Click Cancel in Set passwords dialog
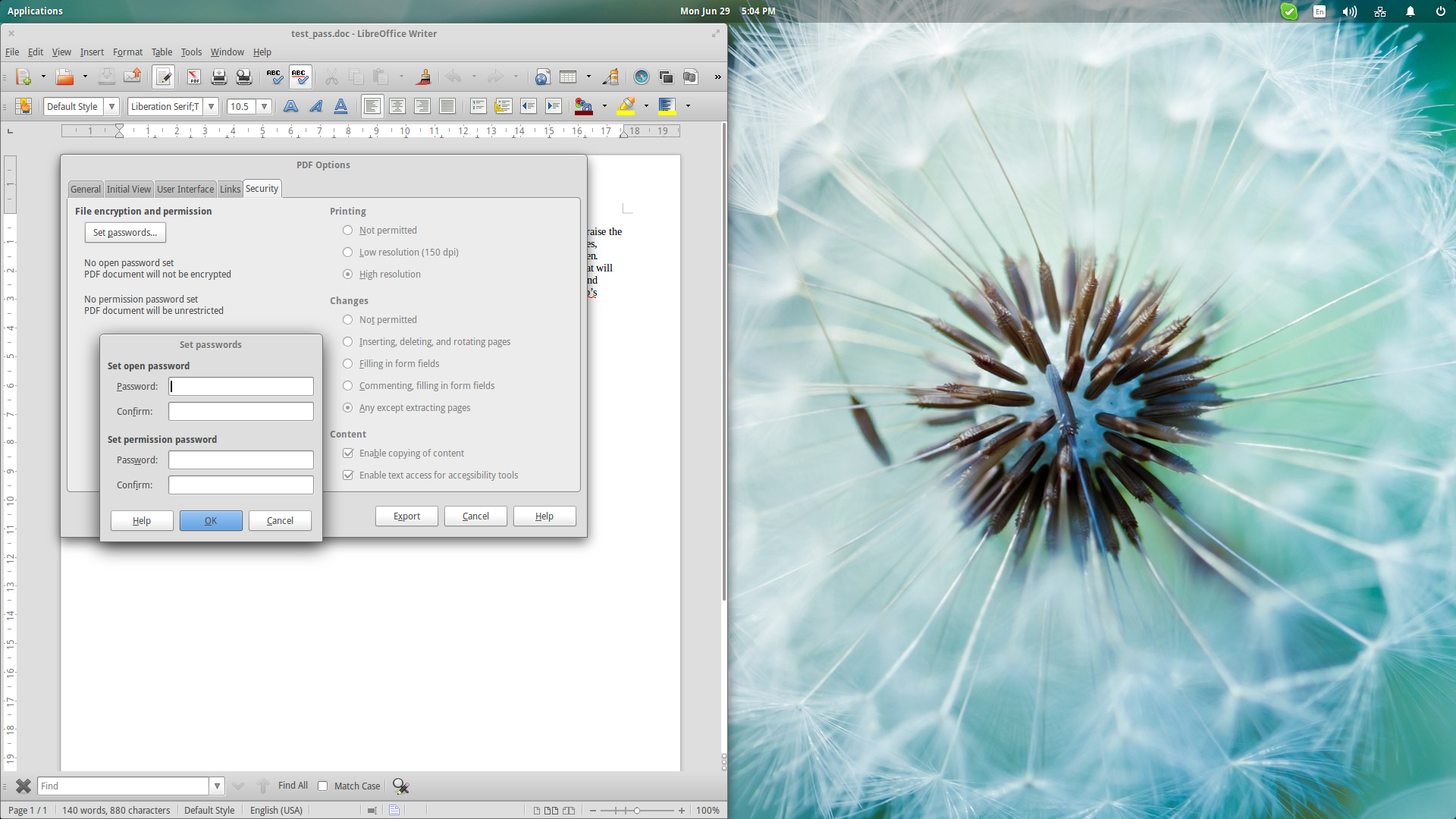 click(280, 521)
